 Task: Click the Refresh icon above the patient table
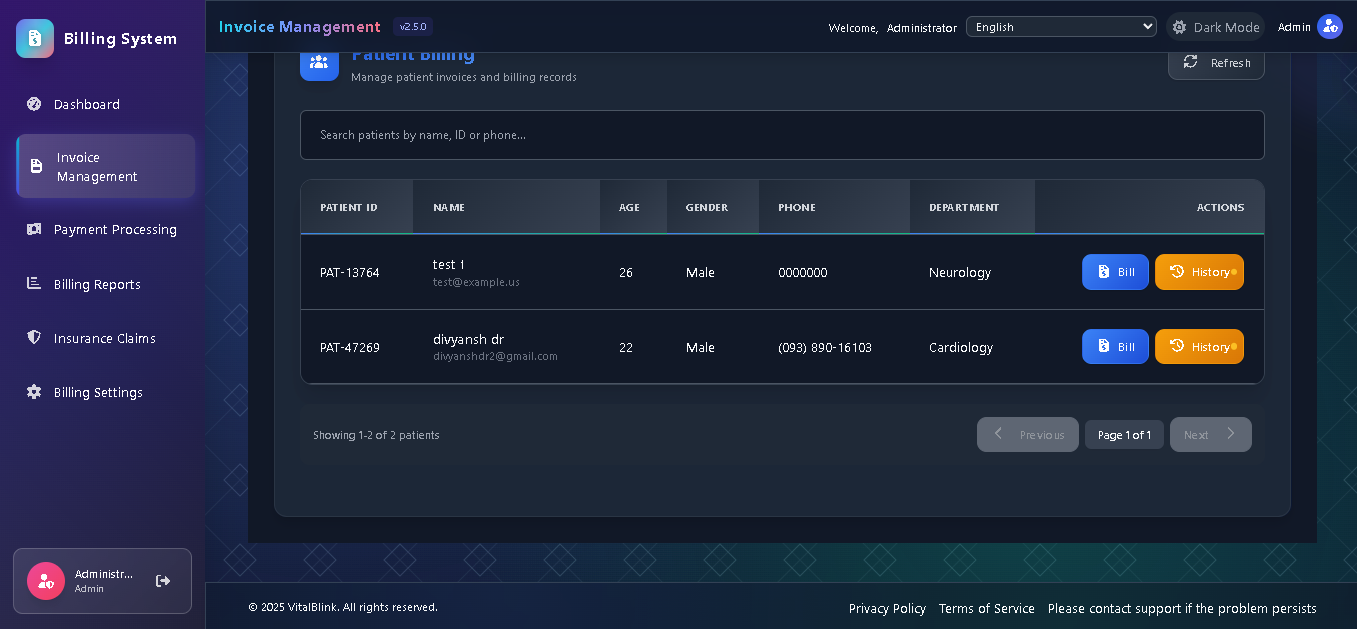point(1190,62)
